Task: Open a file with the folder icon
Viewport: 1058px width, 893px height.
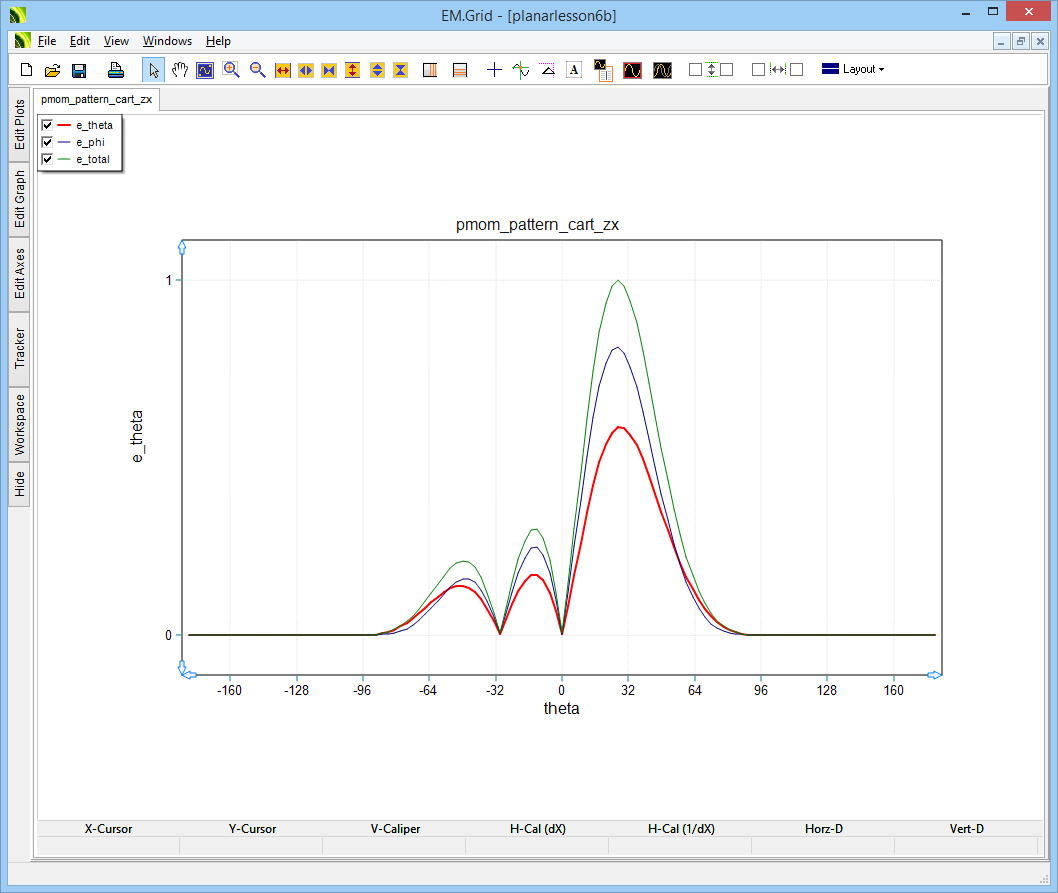Action: pos(53,70)
